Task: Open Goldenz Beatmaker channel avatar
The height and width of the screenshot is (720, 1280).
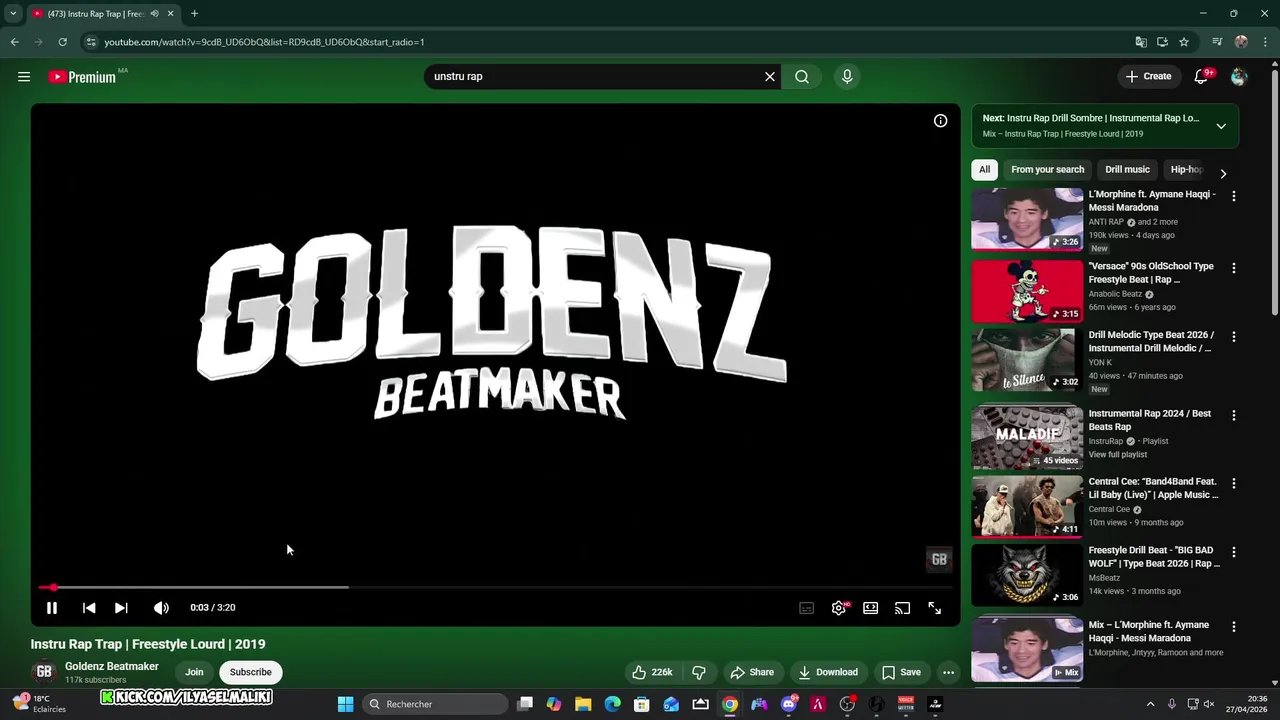Action: [44, 672]
